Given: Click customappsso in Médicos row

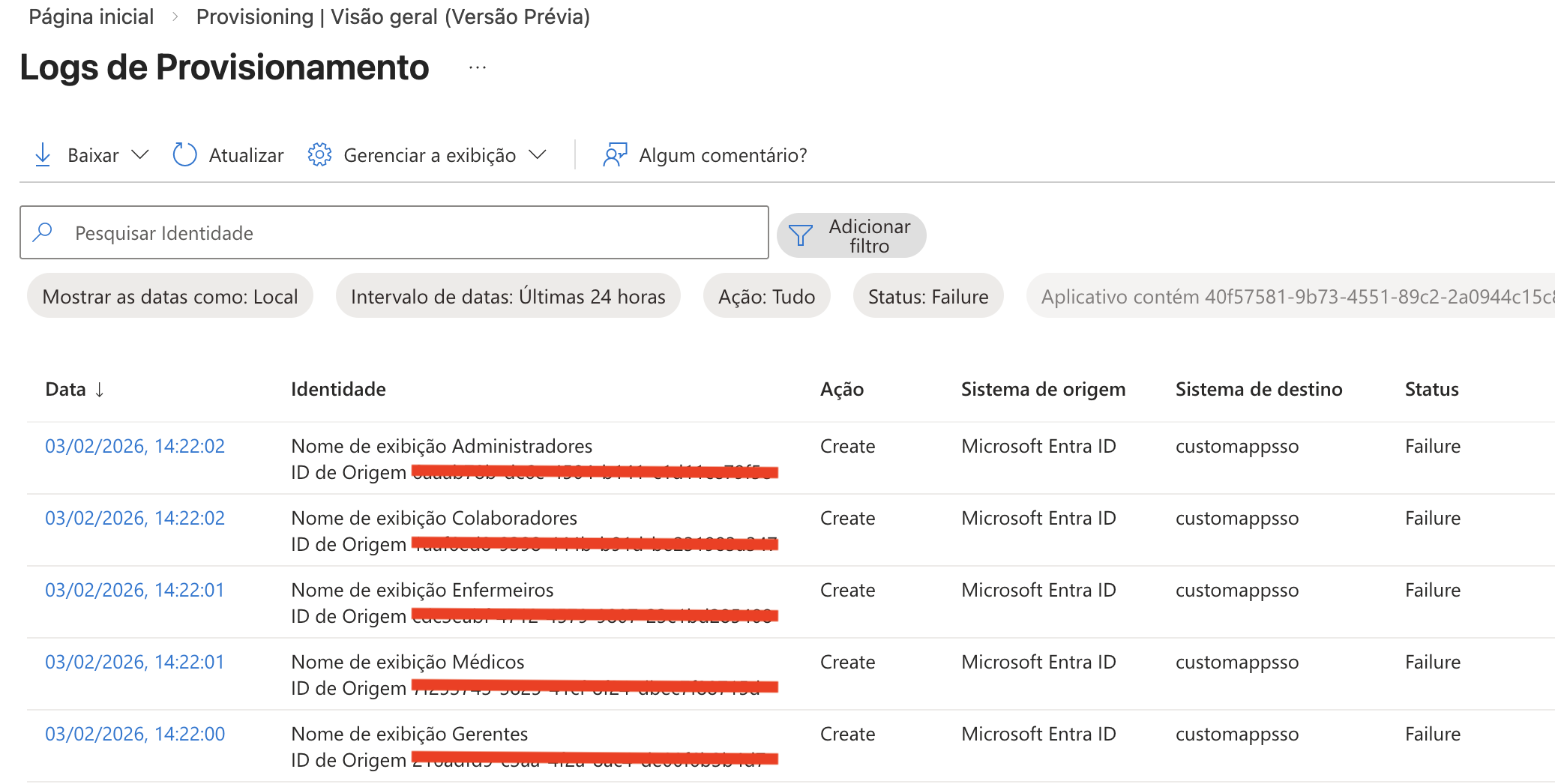Looking at the screenshot, I should (1237, 663).
